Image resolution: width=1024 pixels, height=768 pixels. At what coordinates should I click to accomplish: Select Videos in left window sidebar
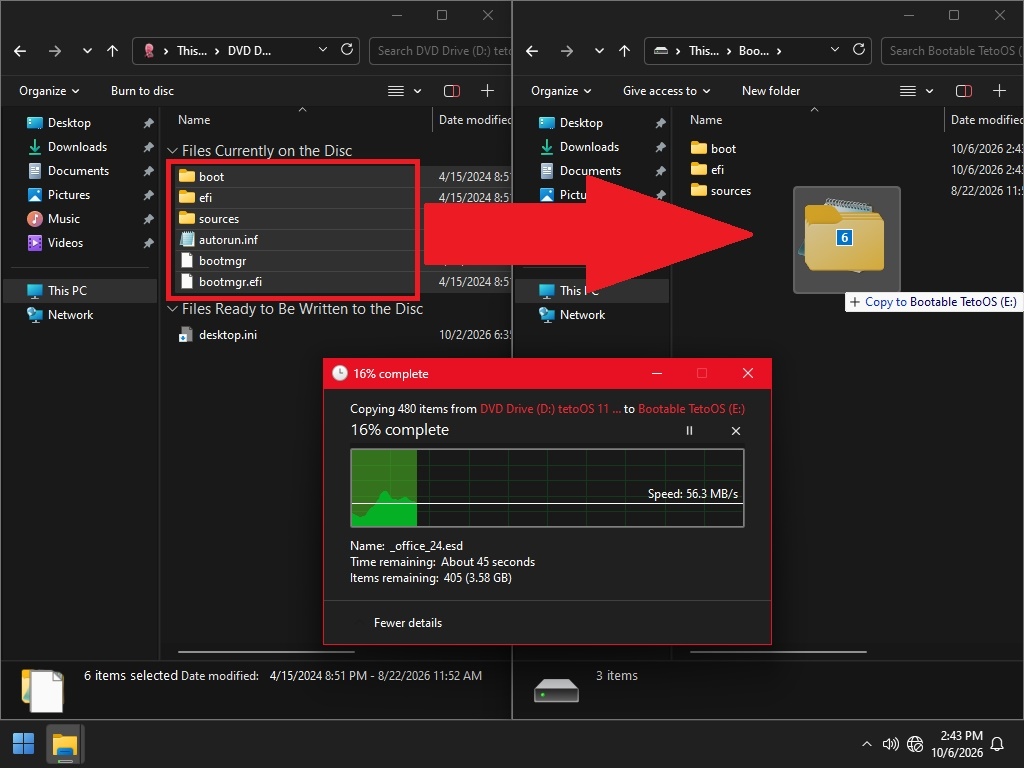[65, 243]
